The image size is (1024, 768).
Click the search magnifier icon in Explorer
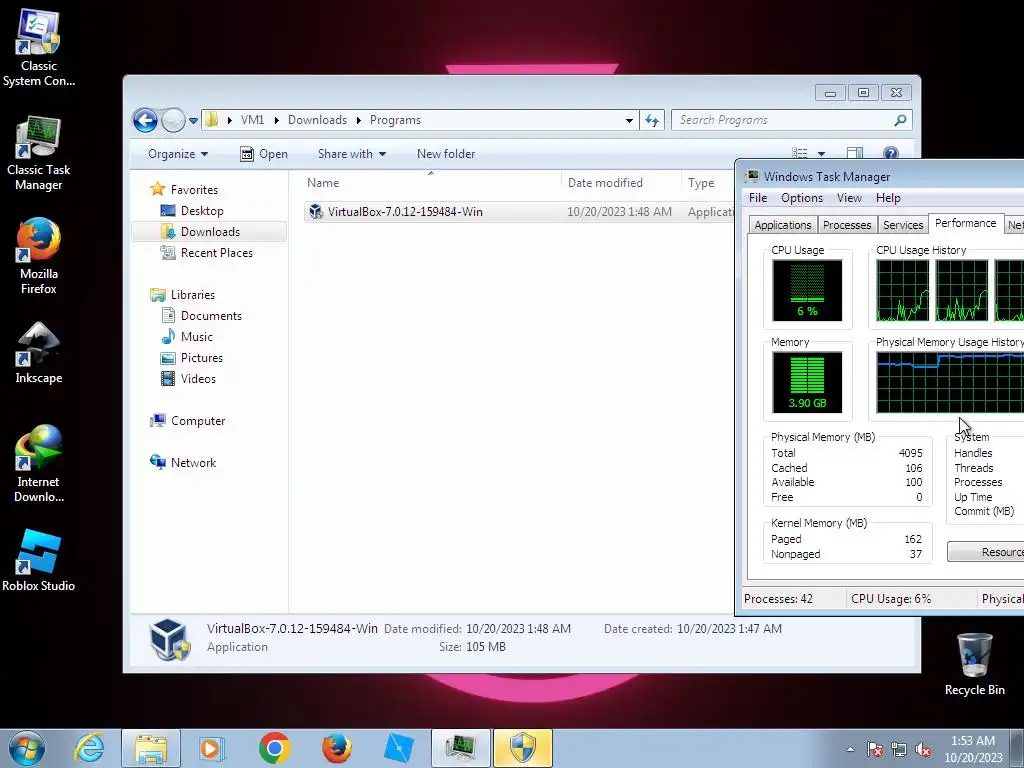click(x=900, y=120)
